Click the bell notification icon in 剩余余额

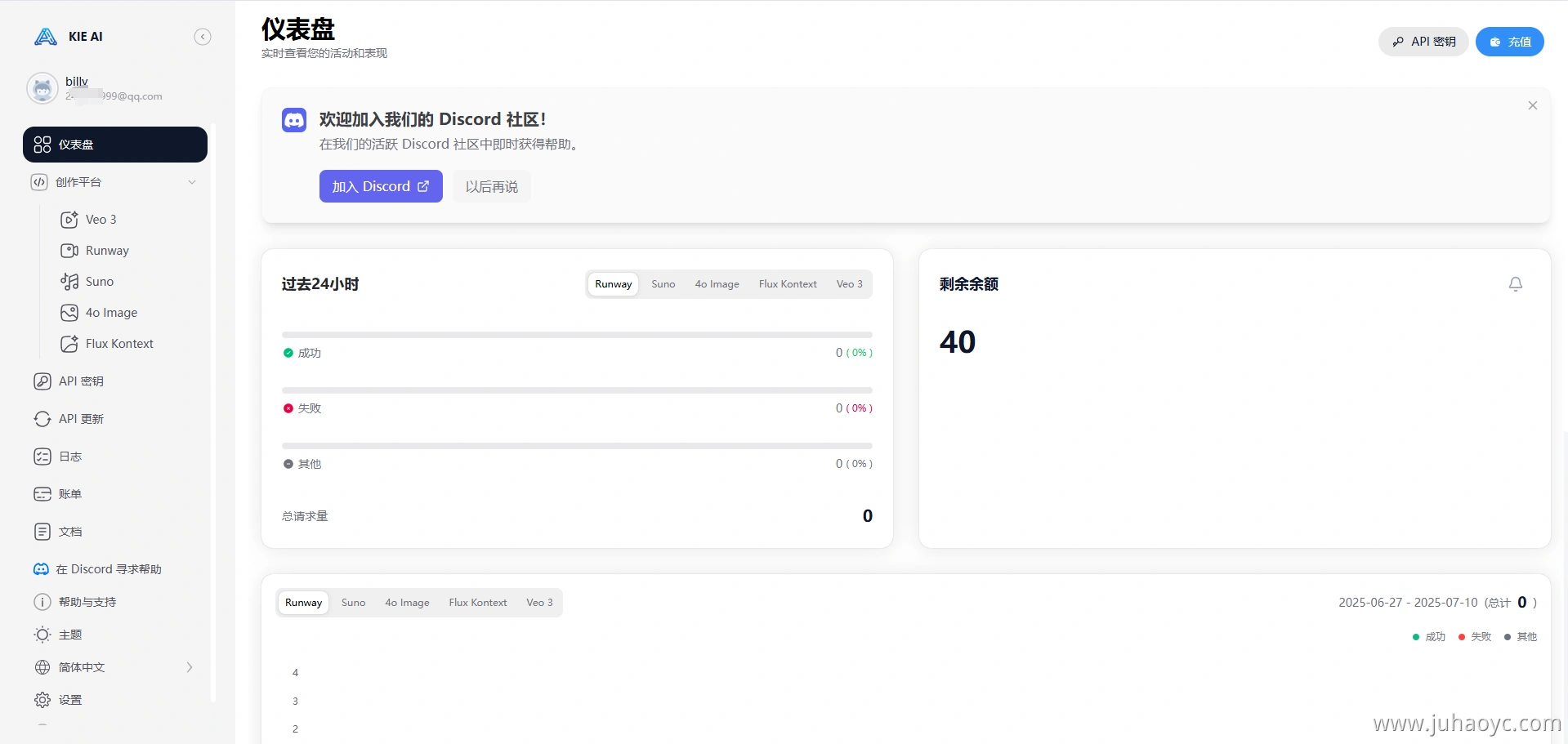[x=1516, y=284]
